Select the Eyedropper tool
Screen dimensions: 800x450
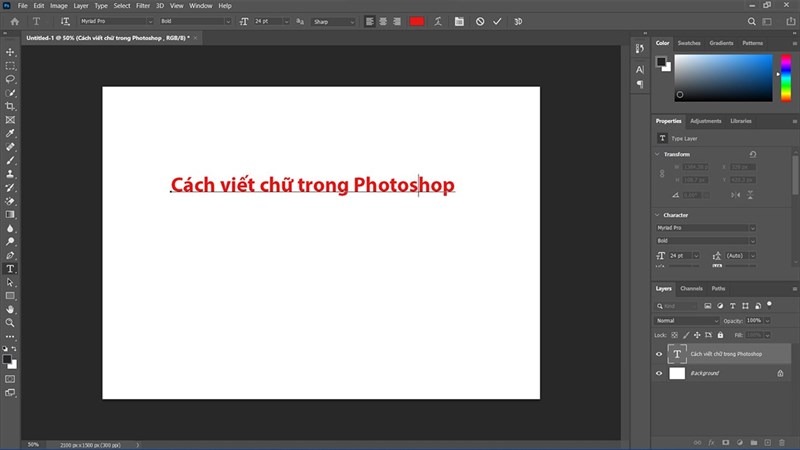tap(10, 133)
